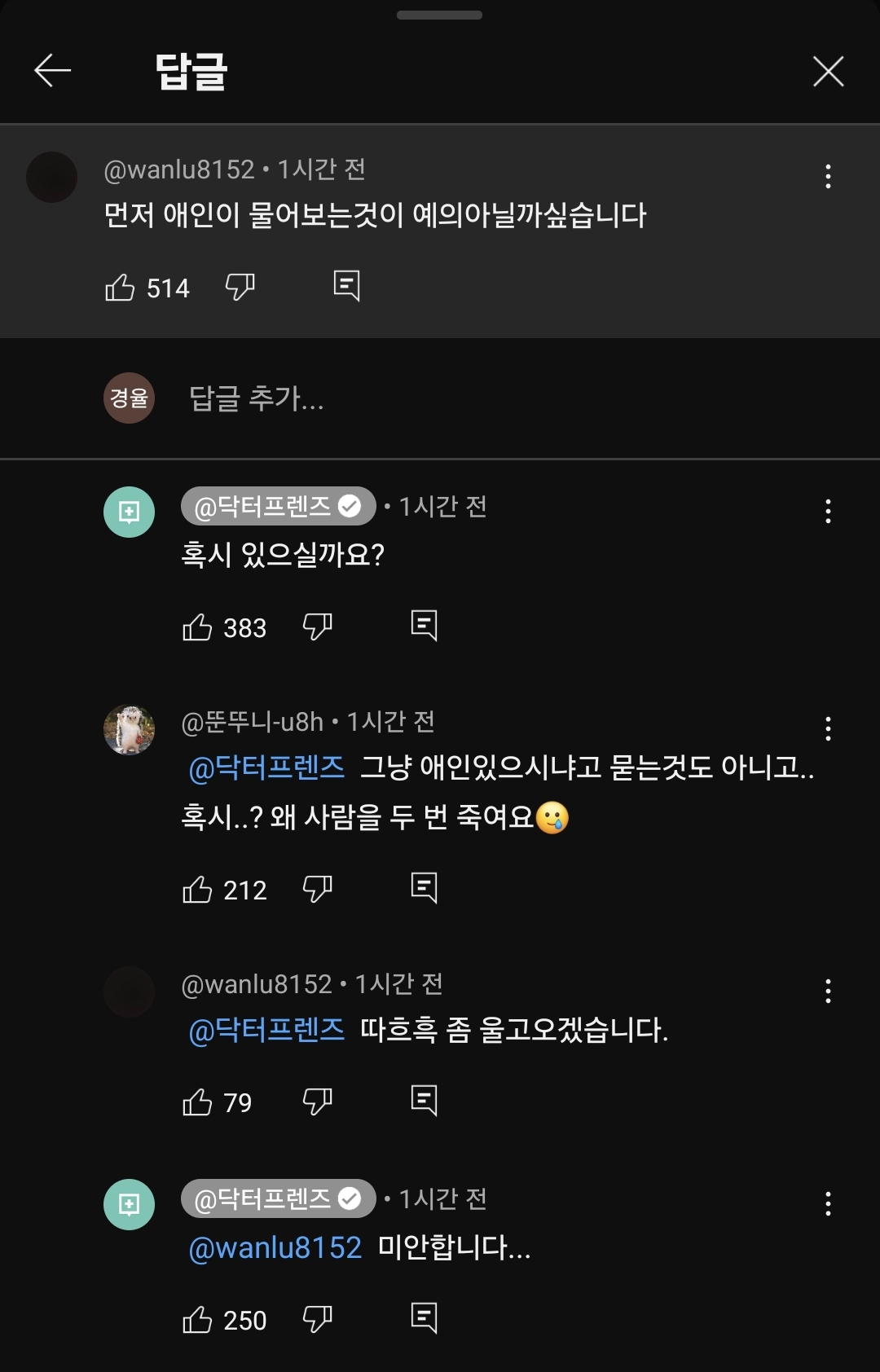The image size is (880, 1372).
Task: Dislike the 미안합니다 reply
Action: tap(317, 1318)
